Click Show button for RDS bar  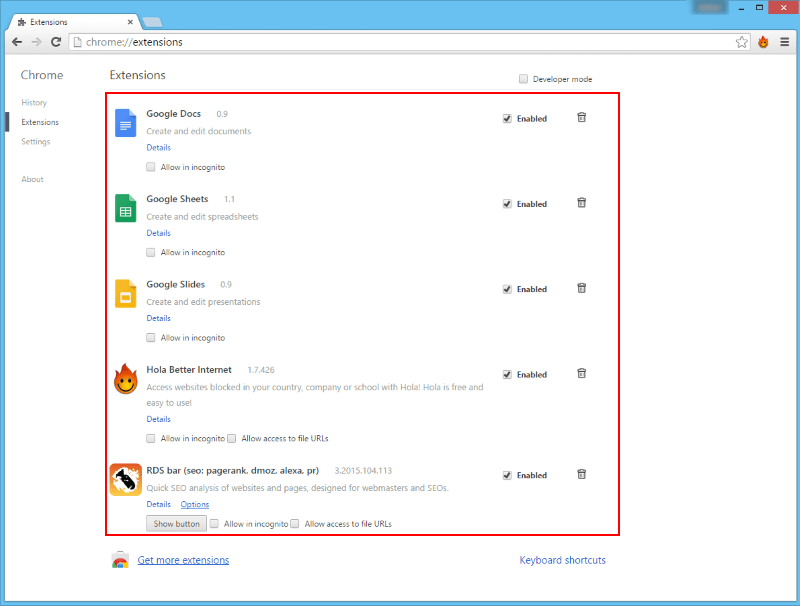[x=176, y=523]
